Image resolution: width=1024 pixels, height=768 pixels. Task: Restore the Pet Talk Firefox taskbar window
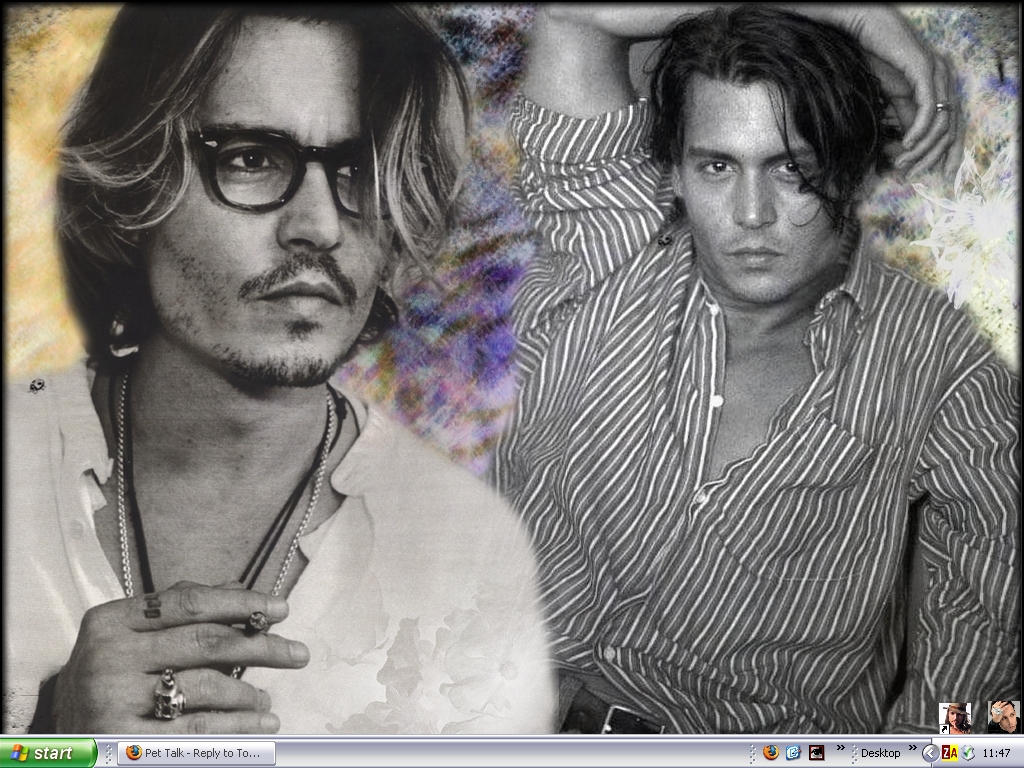[197, 753]
